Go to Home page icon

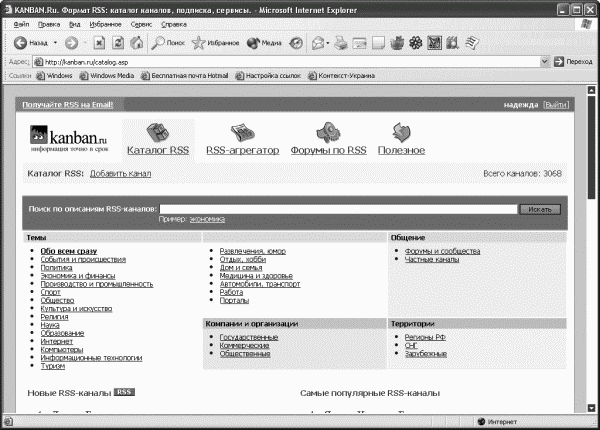click(x=137, y=43)
